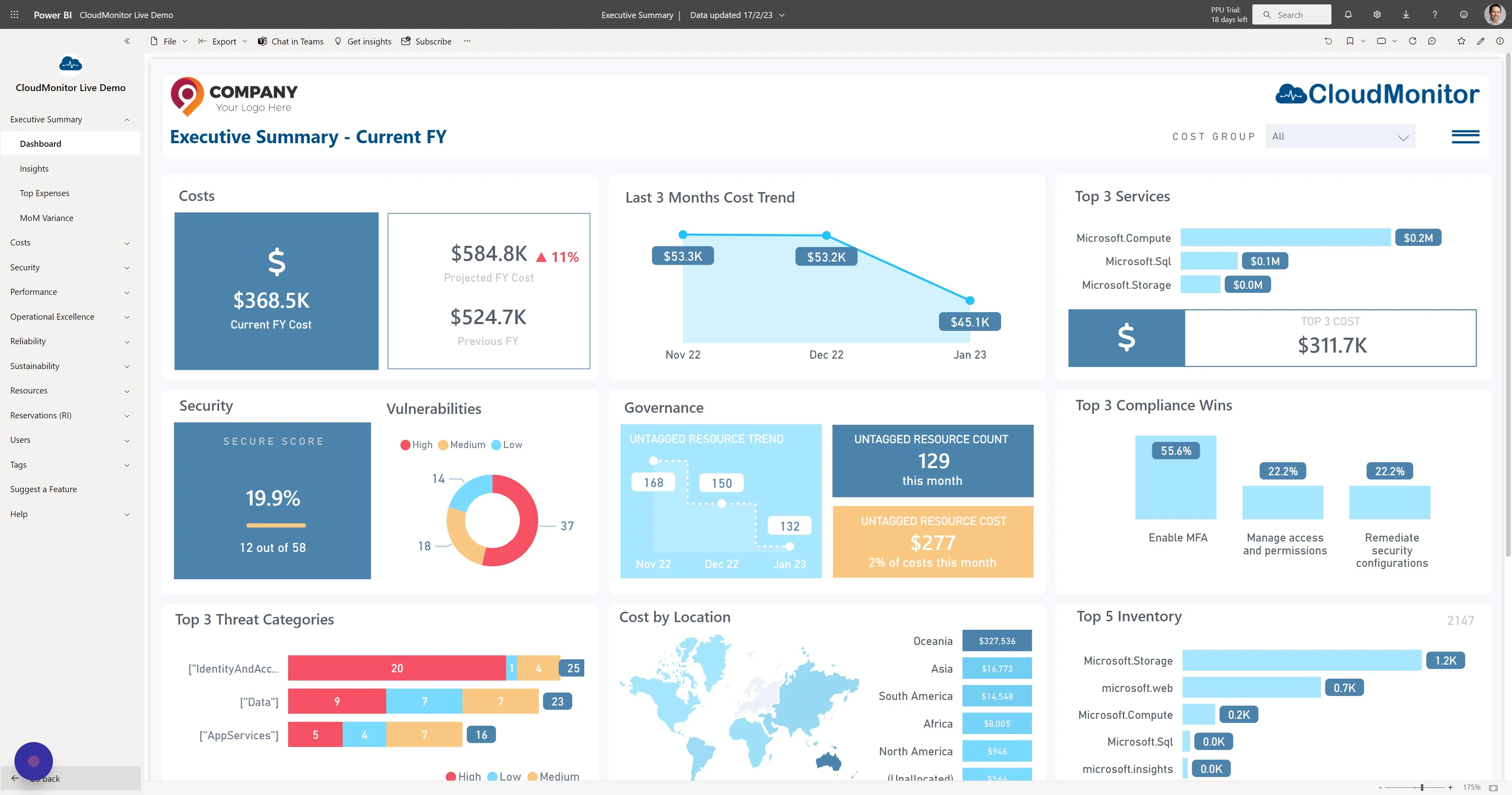Refresh the report visuals
The width and height of the screenshot is (1512, 795).
coord(1413,41)
